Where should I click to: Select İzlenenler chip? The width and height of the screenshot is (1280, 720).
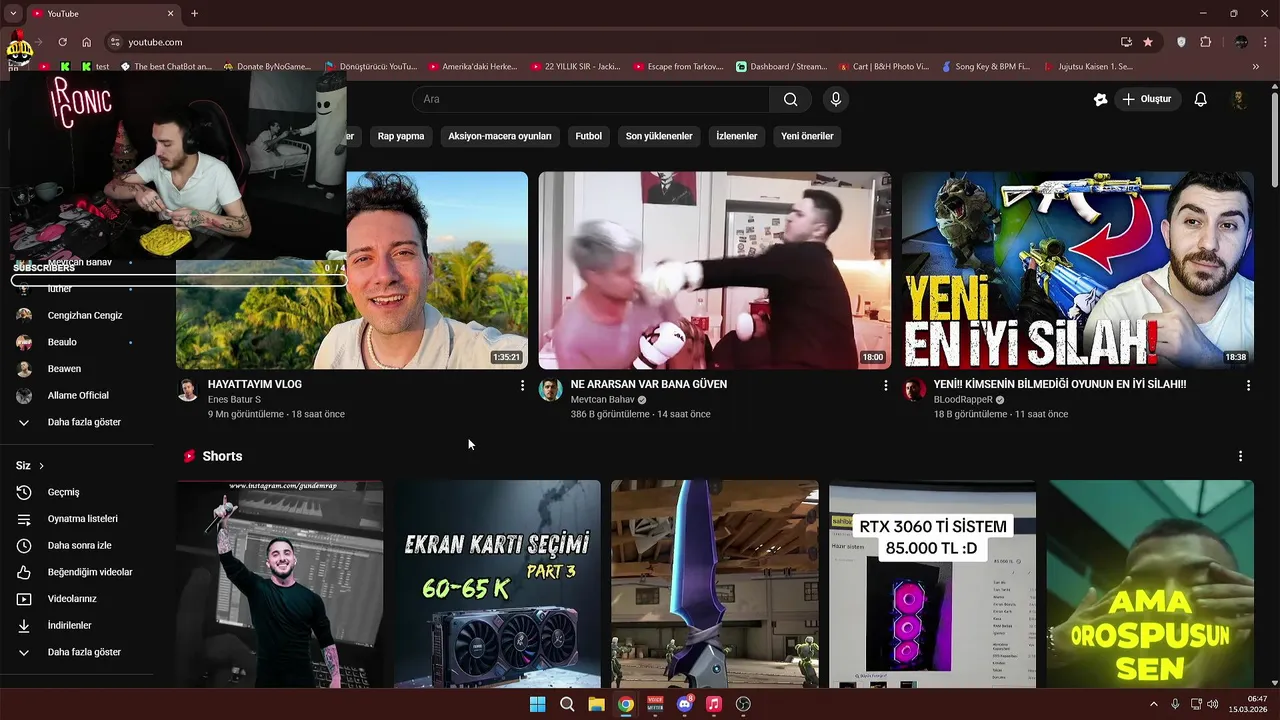737,136
